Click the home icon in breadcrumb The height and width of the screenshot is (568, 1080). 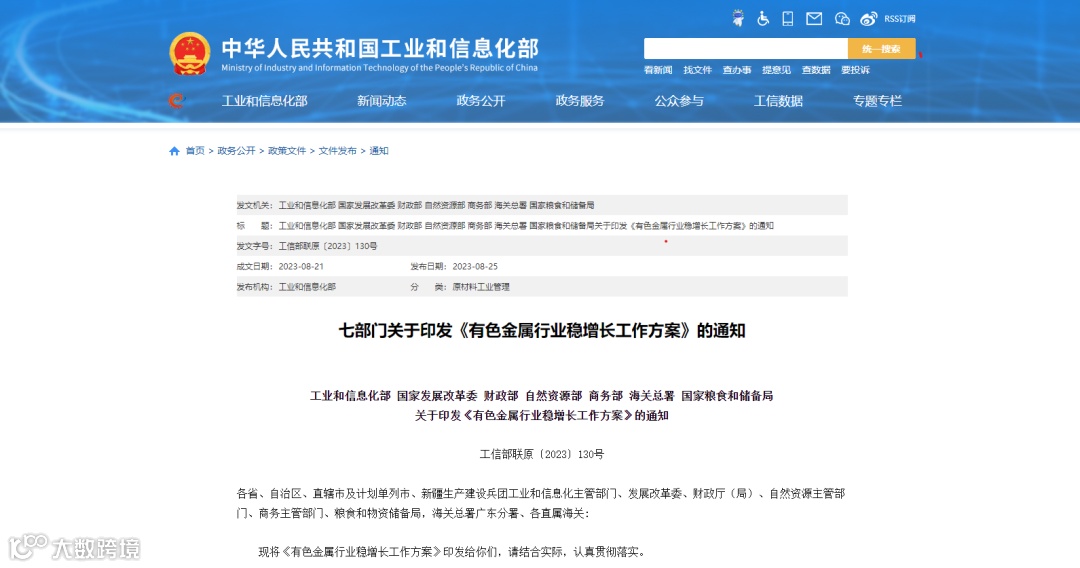pos(174,151)
